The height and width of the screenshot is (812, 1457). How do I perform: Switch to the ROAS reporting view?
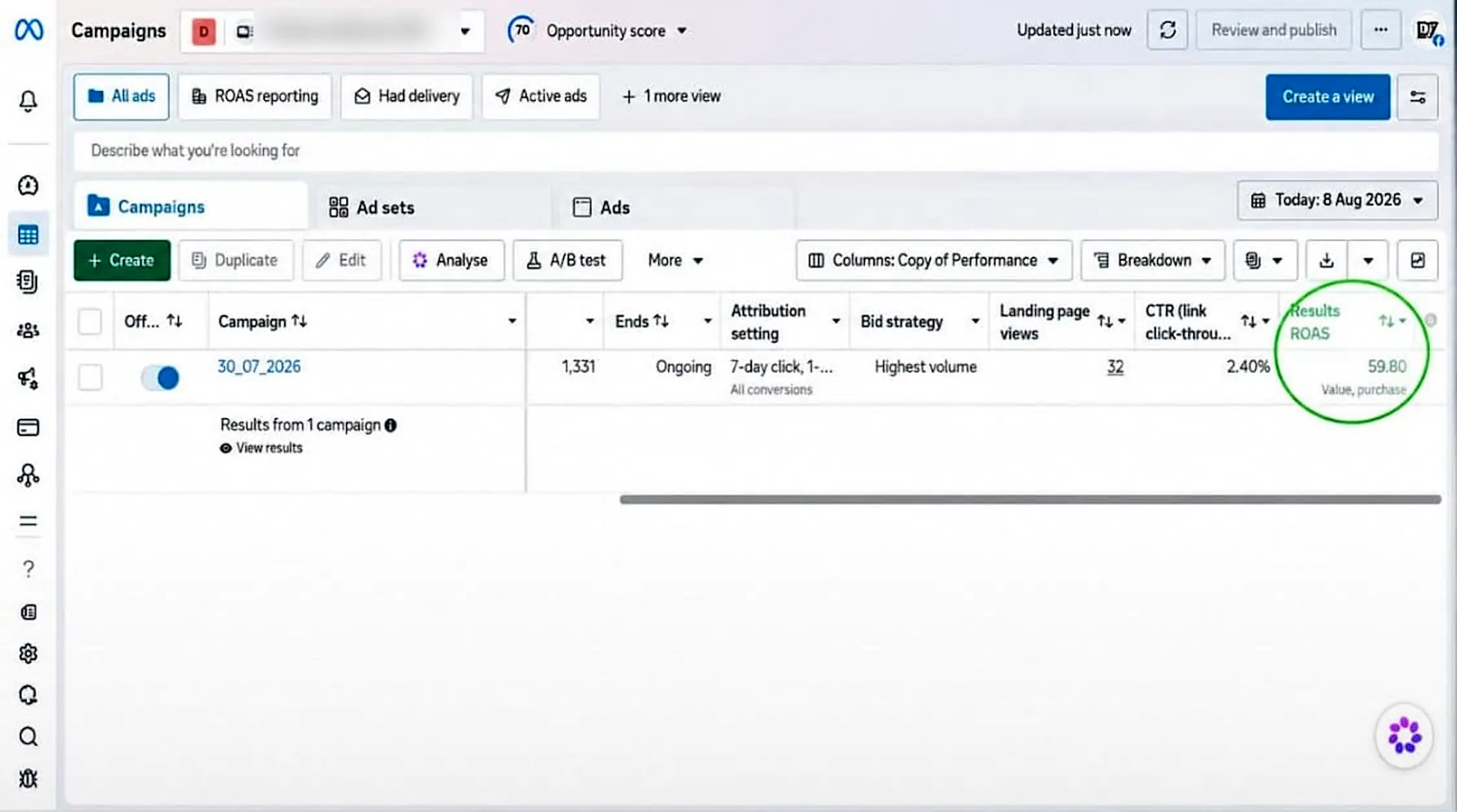click(255, 96)
